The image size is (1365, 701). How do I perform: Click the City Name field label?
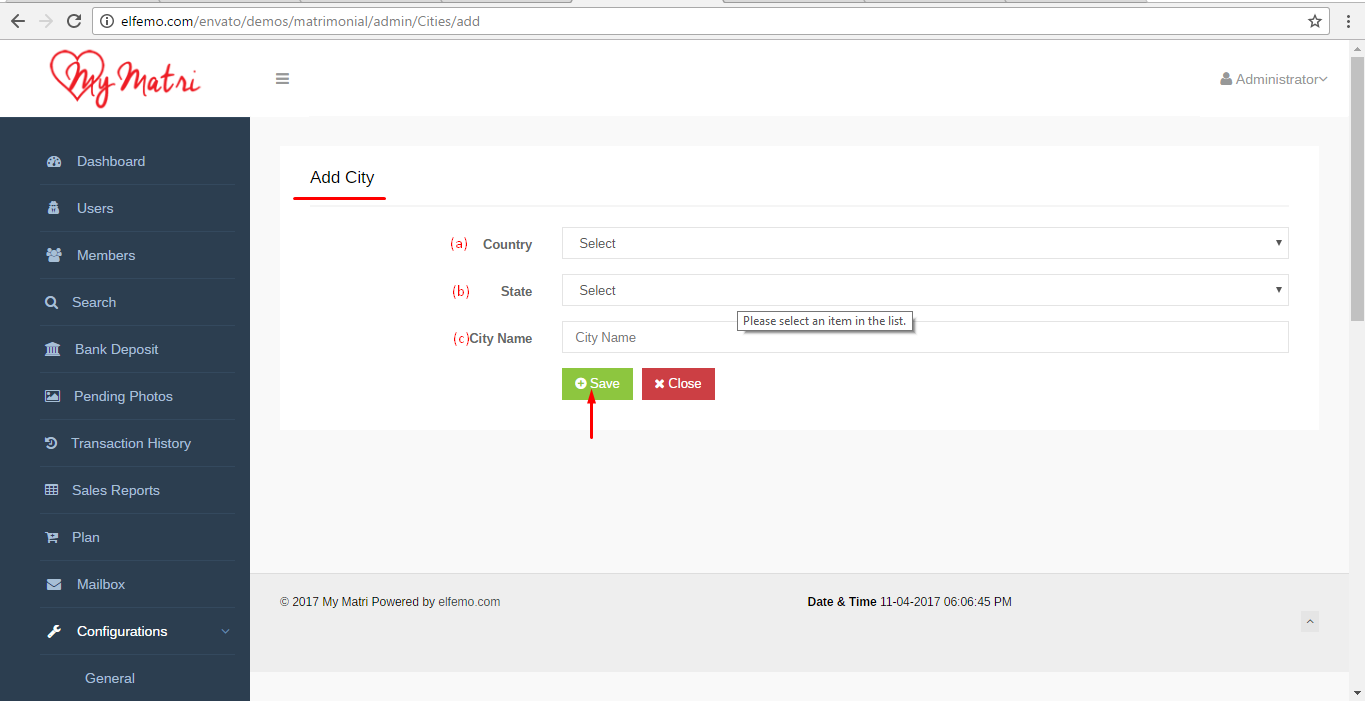501,338
